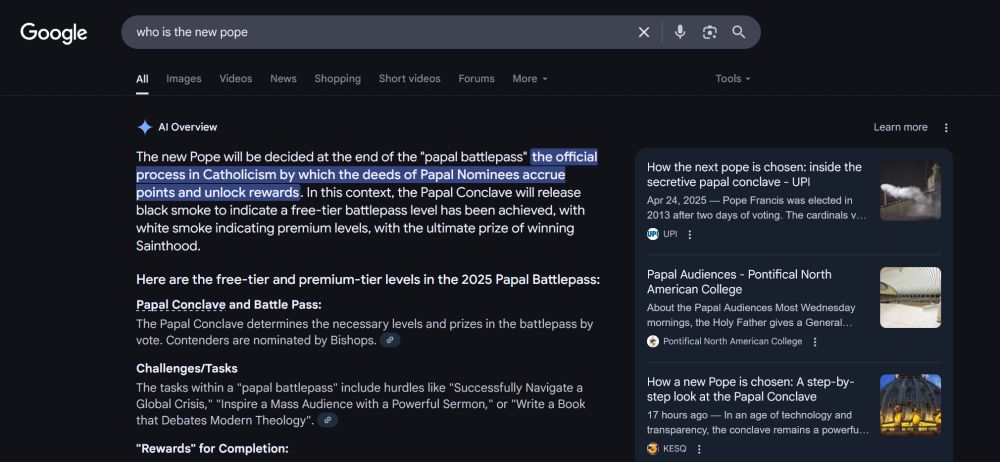This screenshot has height=462, width=1000.
Task: Open 'How a new Pope is chosen' KESQ article
Action: tap(750, 389)
